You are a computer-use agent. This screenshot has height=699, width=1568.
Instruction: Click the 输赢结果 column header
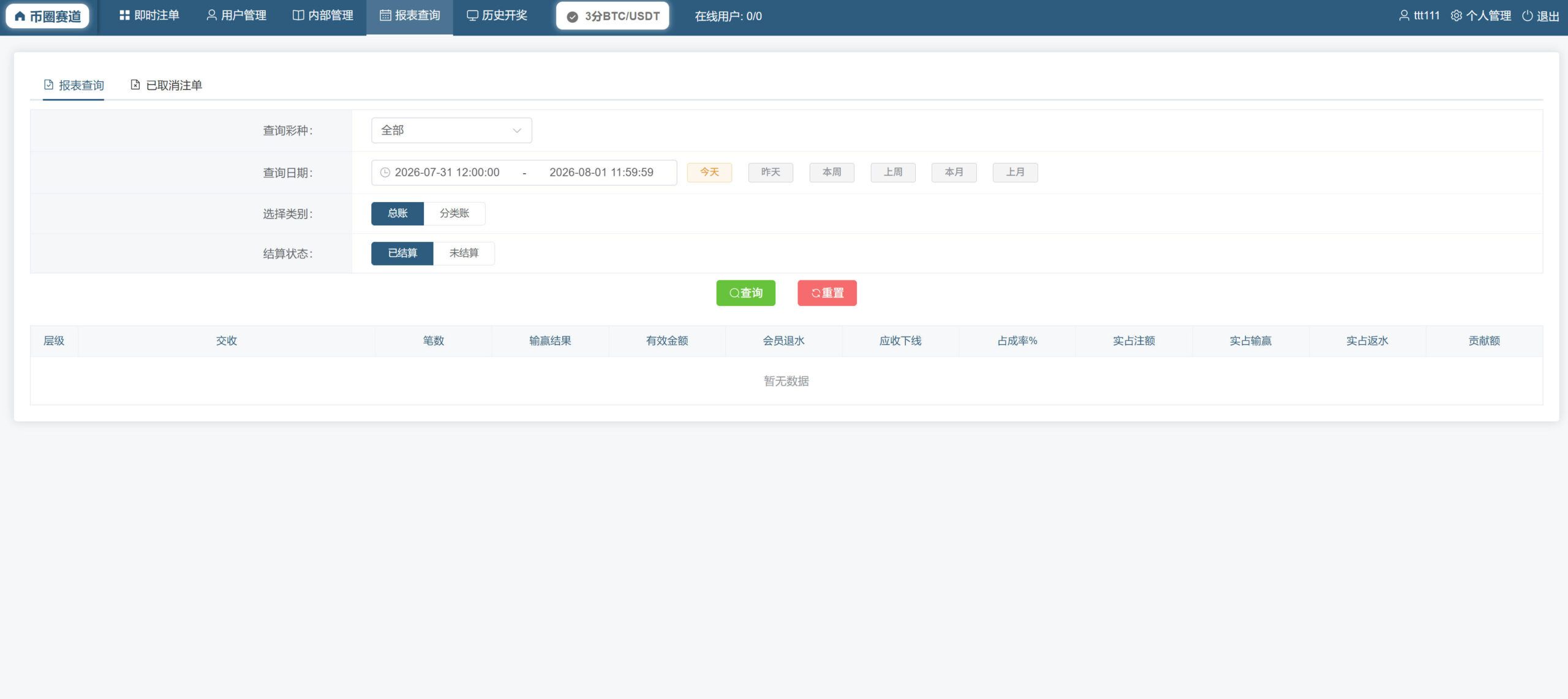(x=550, y=341)
